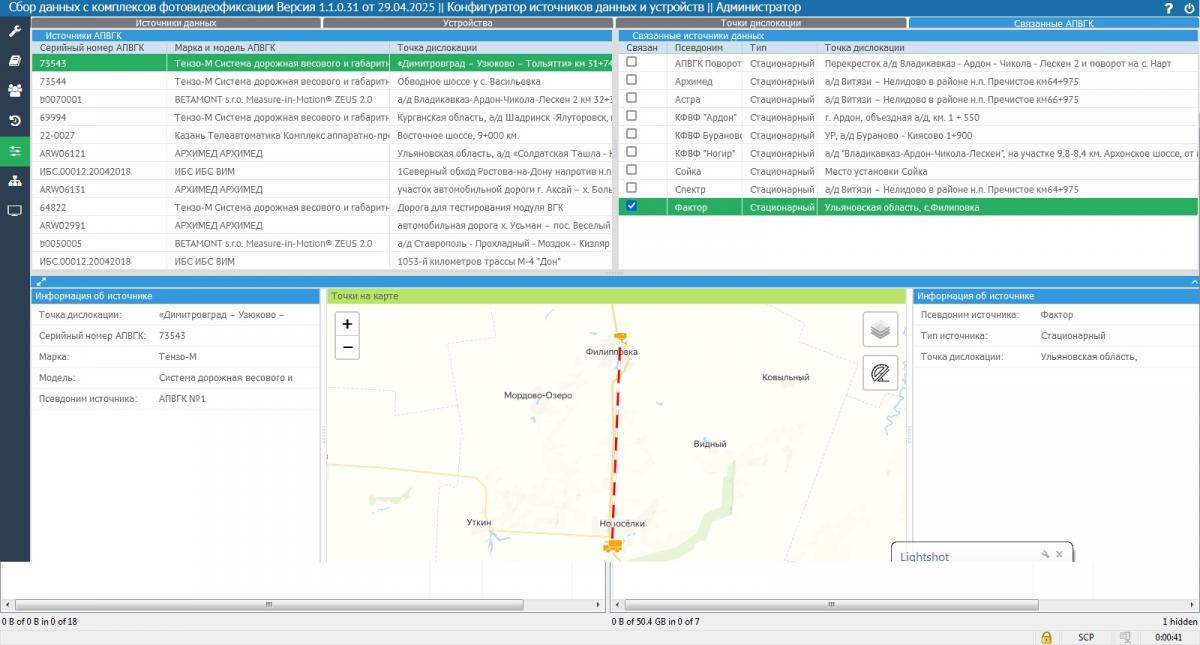Collapse the panel with the right chevron
Viewport: 1200px width, 645px height.
click(x=1193, y=283)
